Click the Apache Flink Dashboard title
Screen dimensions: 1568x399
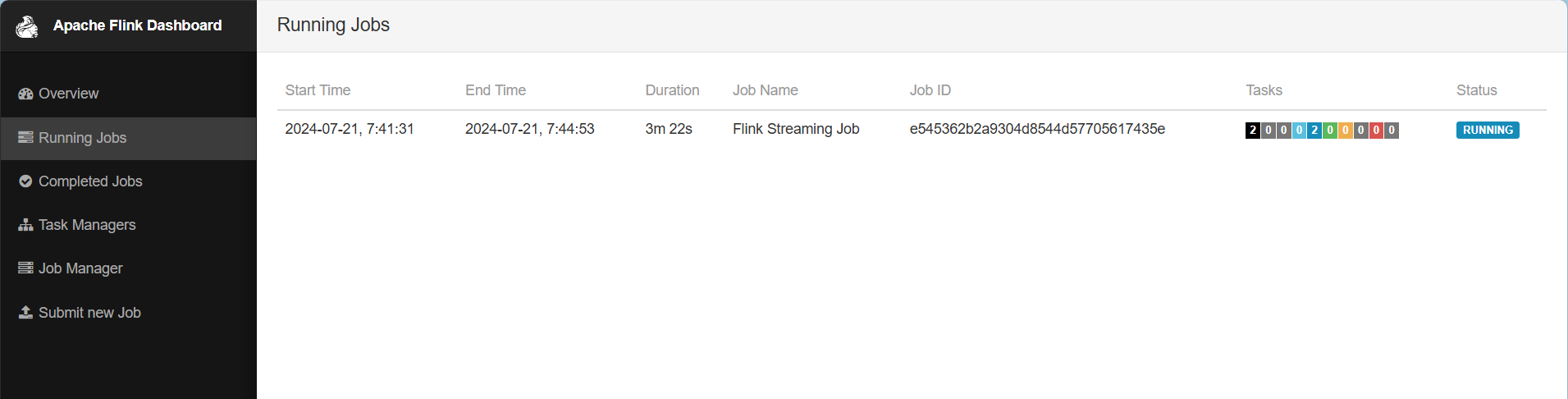coord(137,25)
